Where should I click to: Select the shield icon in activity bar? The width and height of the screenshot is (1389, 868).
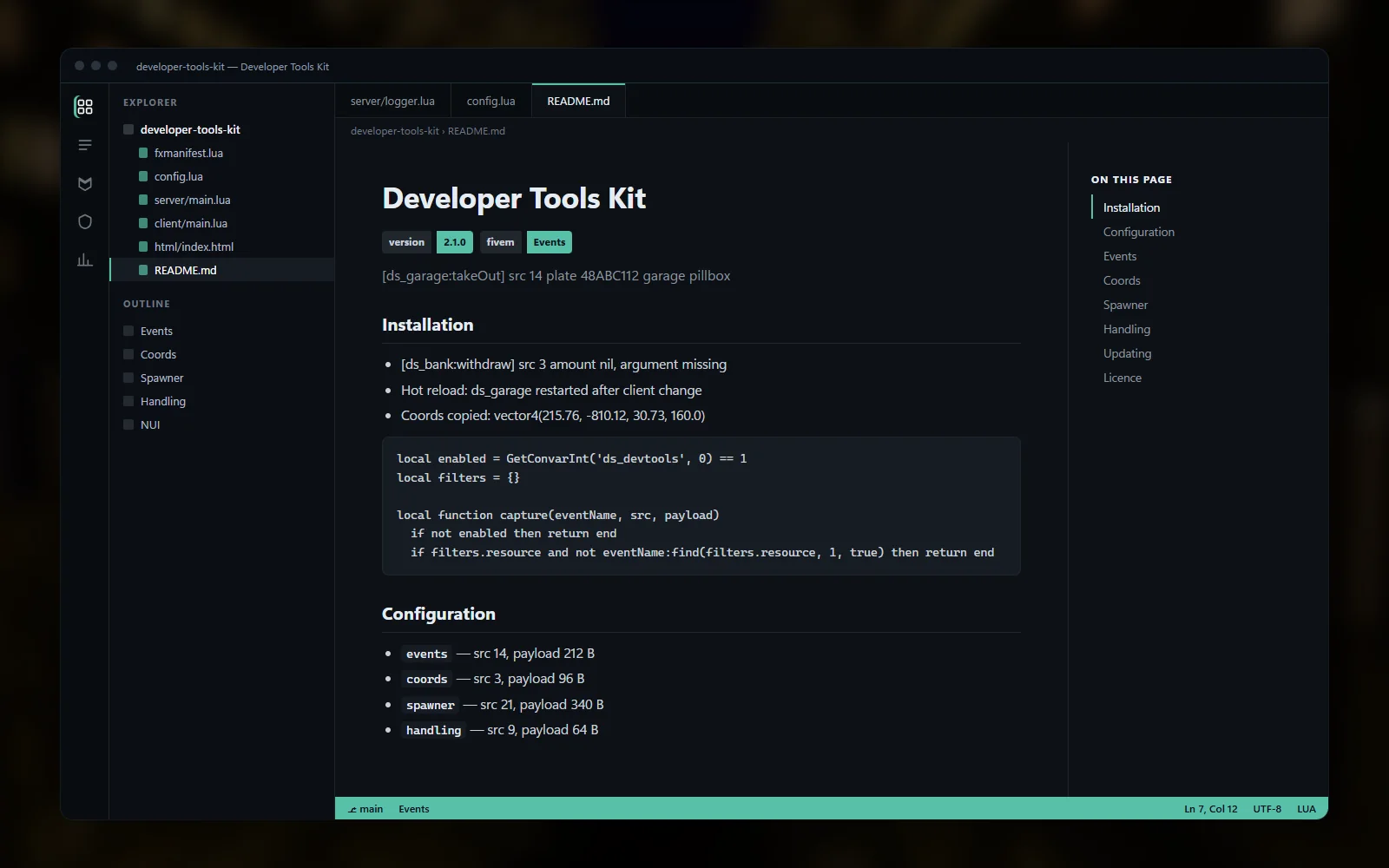tap(84, 221)
